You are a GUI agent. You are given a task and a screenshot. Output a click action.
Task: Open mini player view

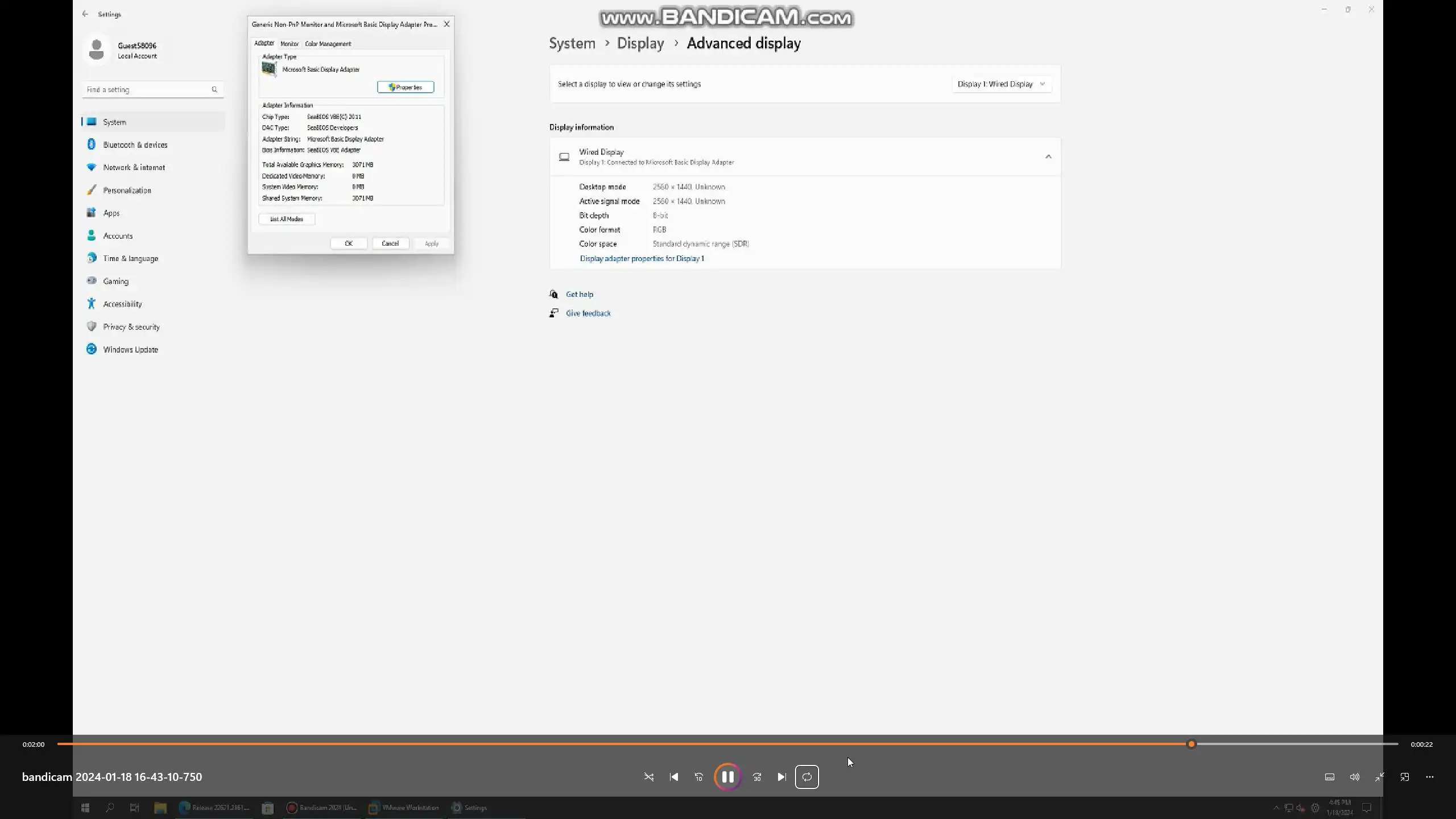pos(1405,777)
